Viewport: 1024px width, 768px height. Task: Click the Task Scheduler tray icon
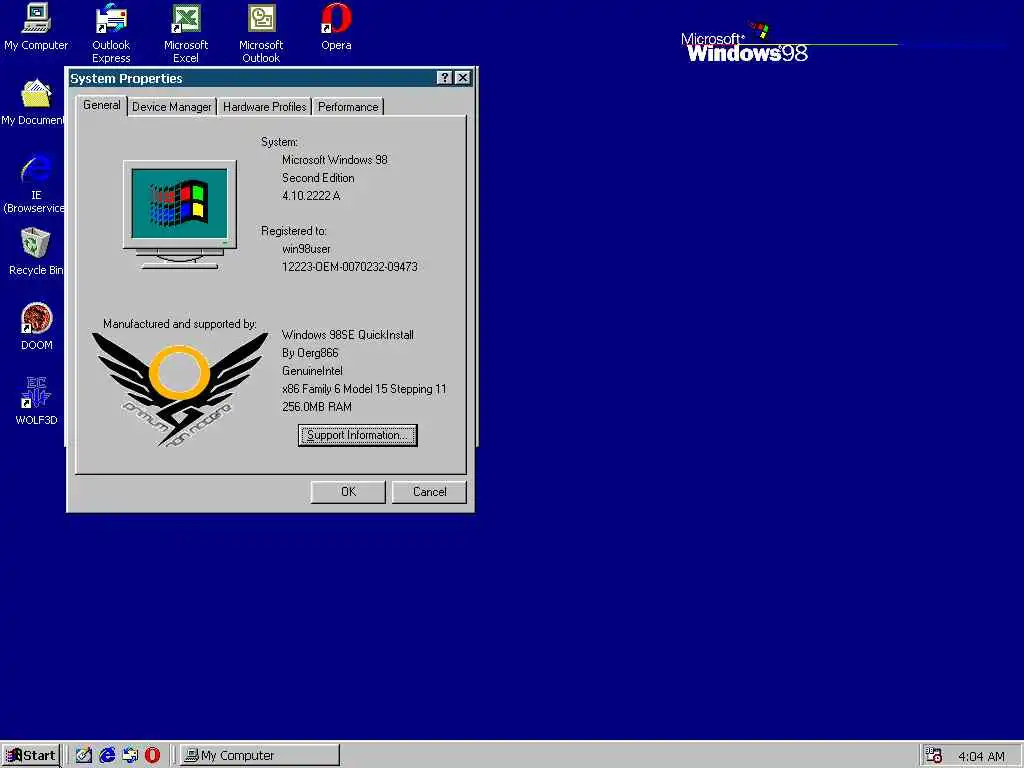click(934, 756)
